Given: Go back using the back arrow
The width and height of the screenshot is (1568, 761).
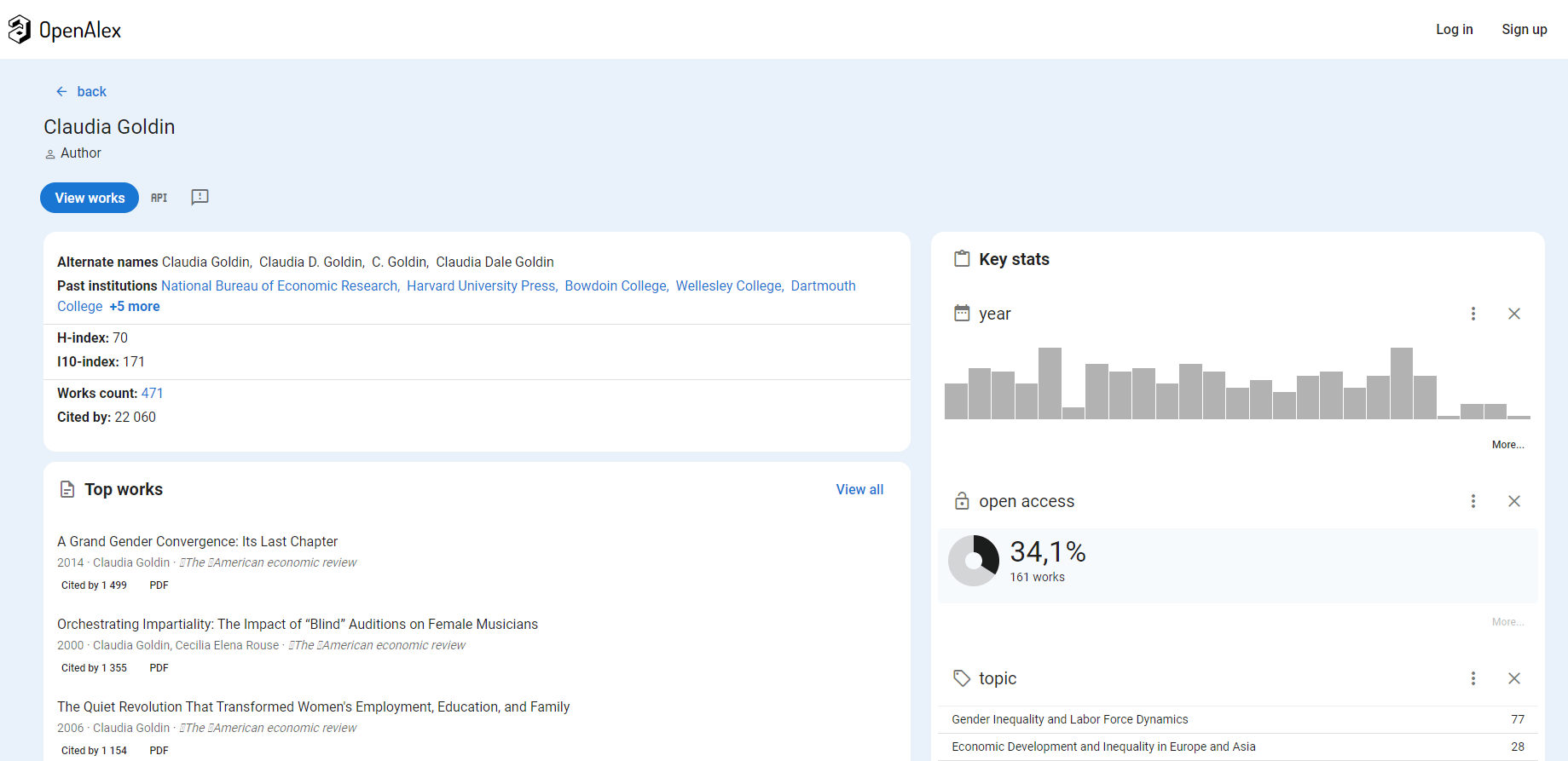Looking at the screenshot, I should click(61, 91).
